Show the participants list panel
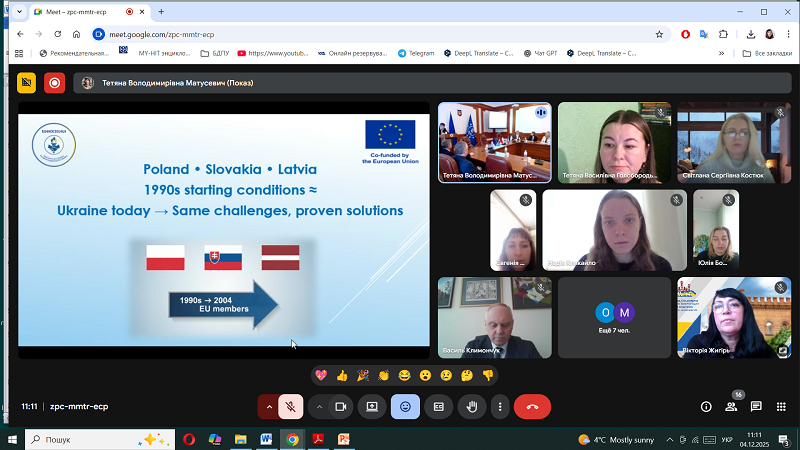Image resolution: width=800 pixels, height=450 pixels. 731,407
